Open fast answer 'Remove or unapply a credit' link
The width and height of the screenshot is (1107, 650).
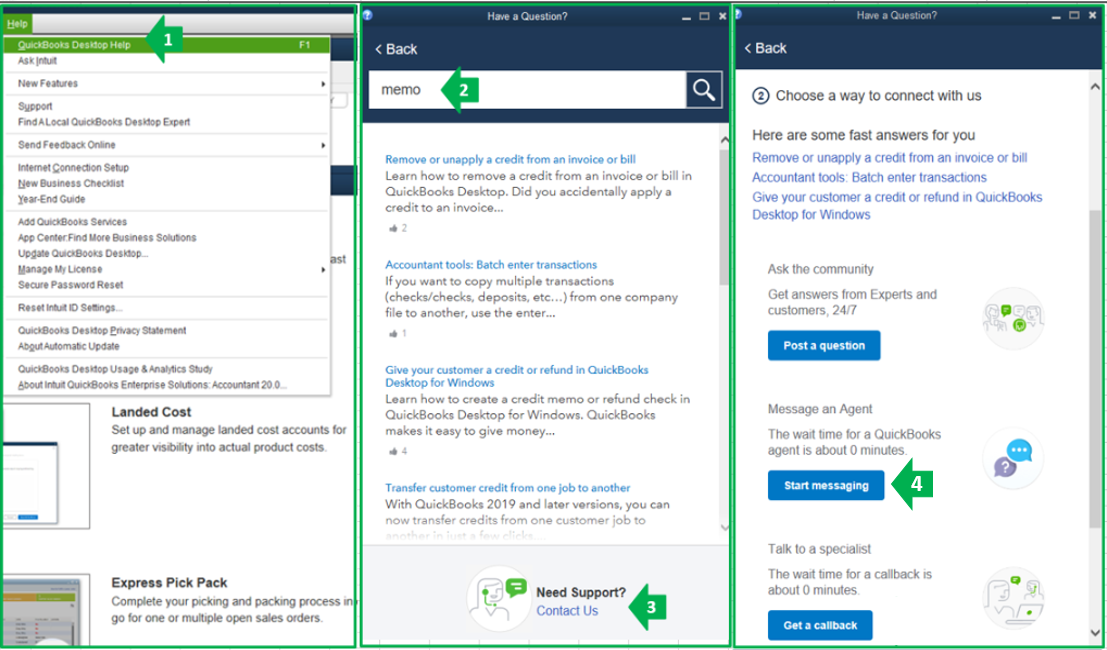890,158
